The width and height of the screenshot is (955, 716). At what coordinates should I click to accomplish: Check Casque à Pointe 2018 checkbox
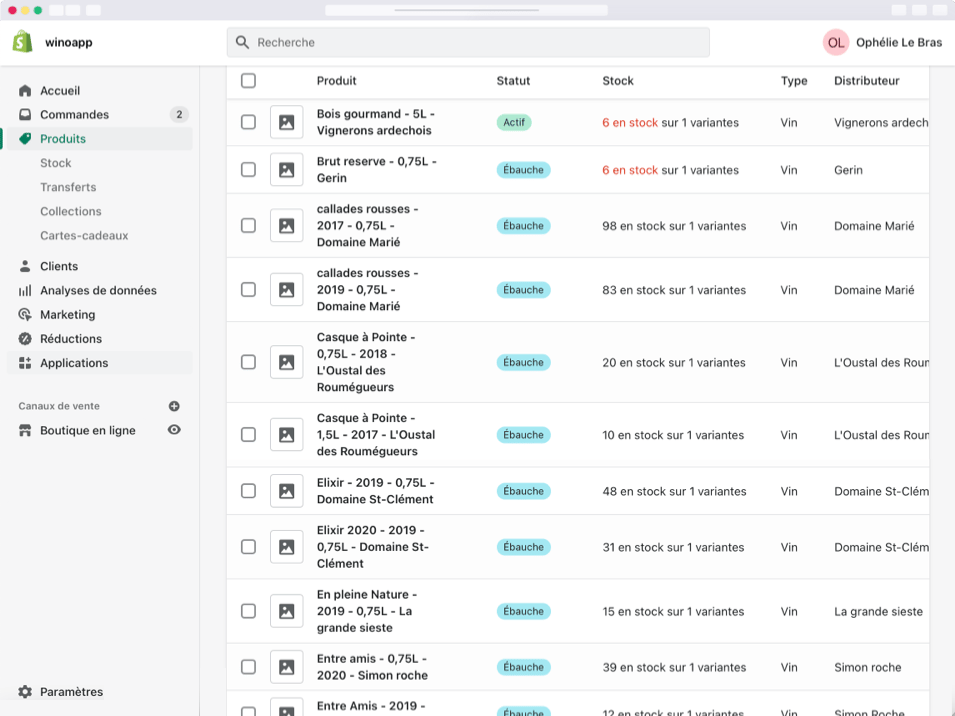(248, 362)
